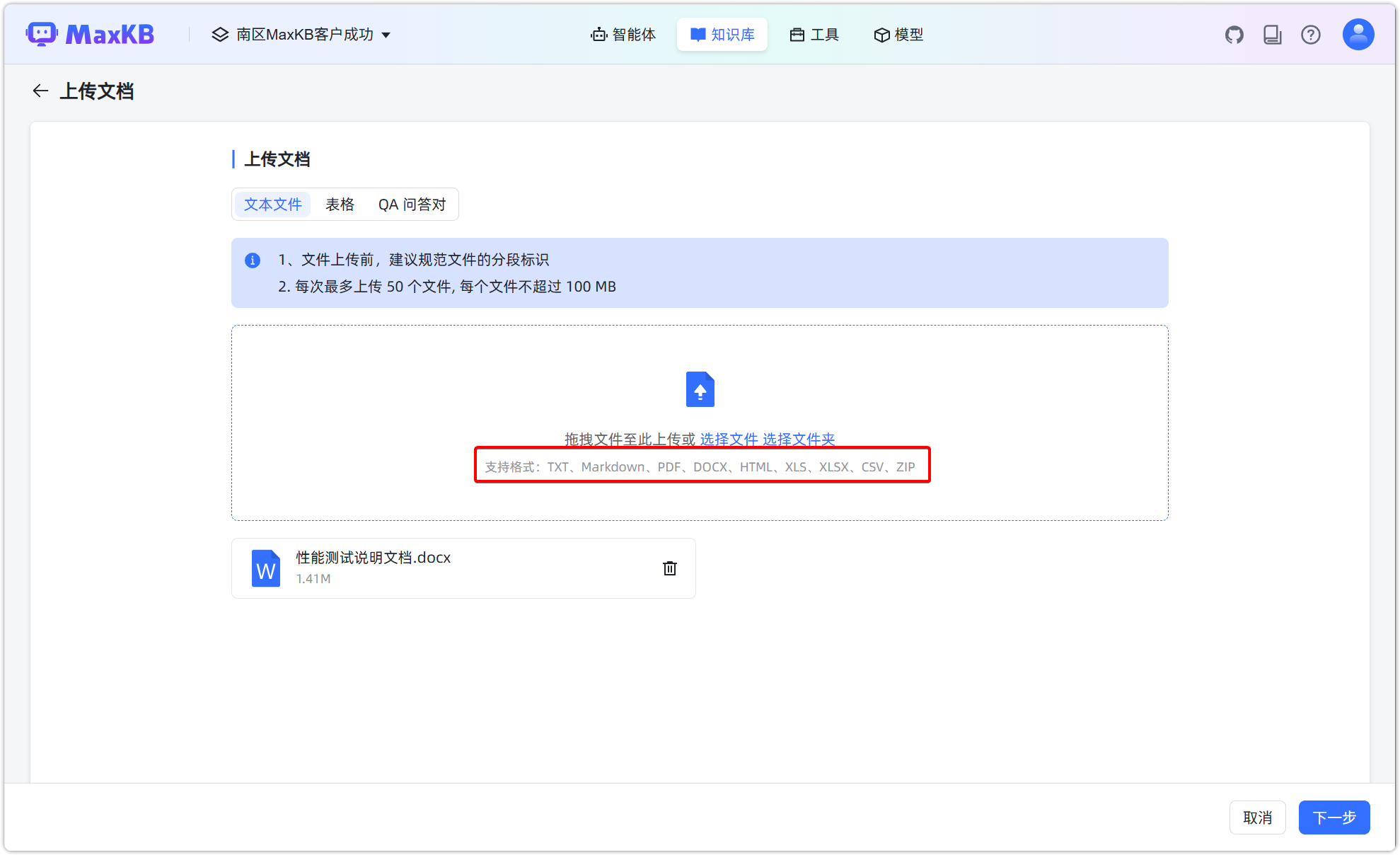Viewport: 1400px width, 855px height.
Task: Open the 模型 section from the navigation
Action: click(x=898, y=34)
